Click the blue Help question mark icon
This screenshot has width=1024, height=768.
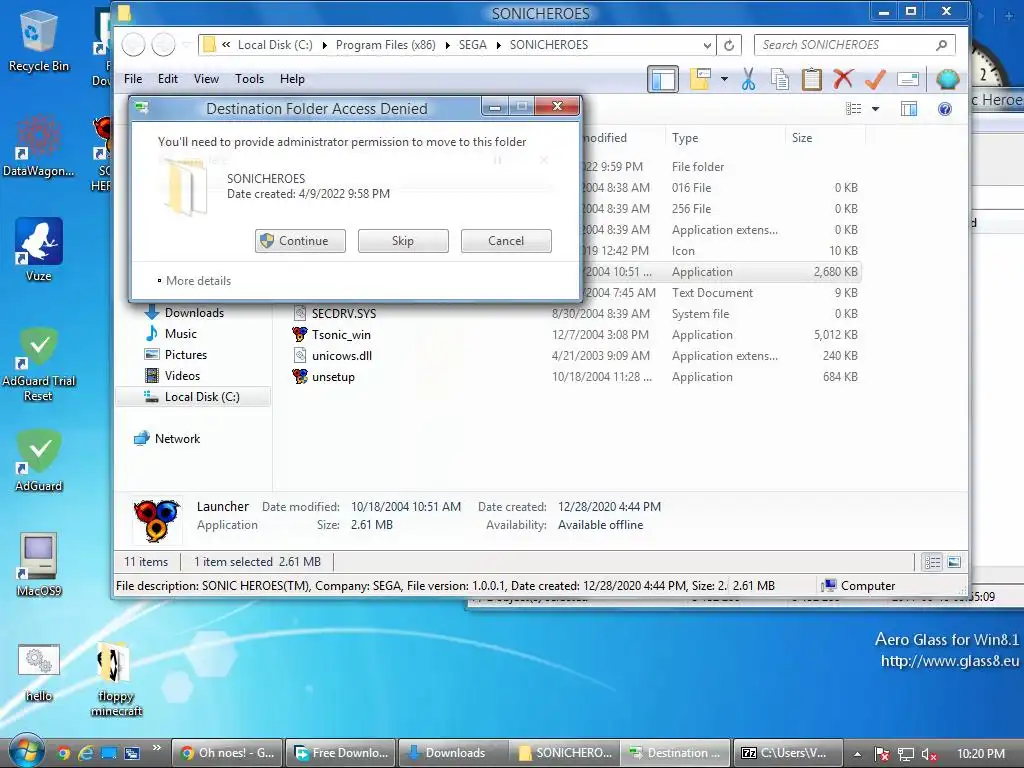pyautogui.click(x=944, y=108)
